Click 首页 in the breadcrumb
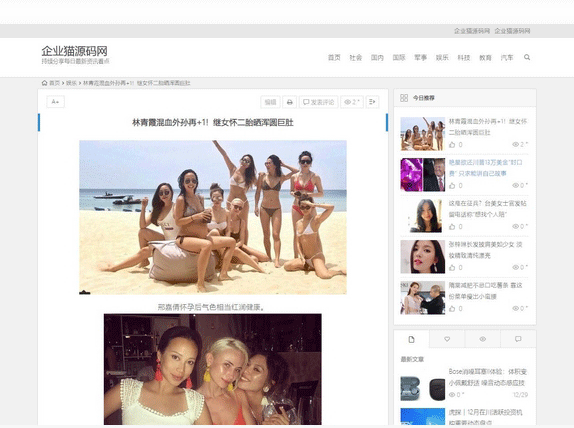Viewport: 574px width, 428px height. [55, 83]
